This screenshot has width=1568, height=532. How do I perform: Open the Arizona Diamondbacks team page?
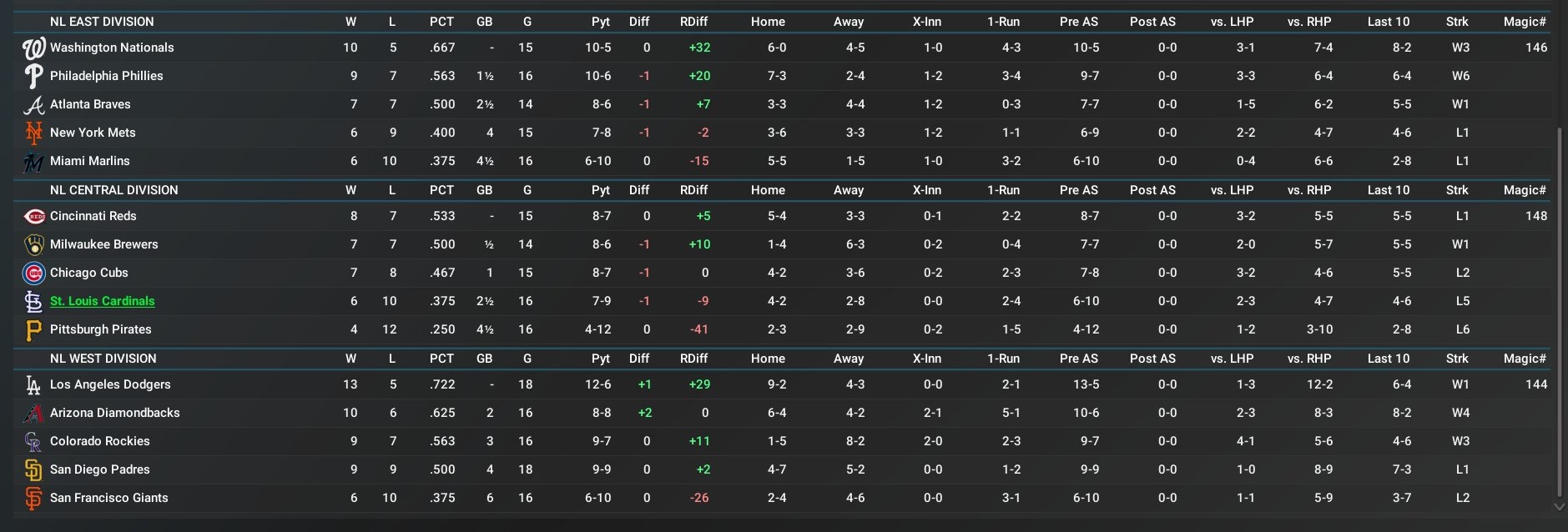(114, 413)
